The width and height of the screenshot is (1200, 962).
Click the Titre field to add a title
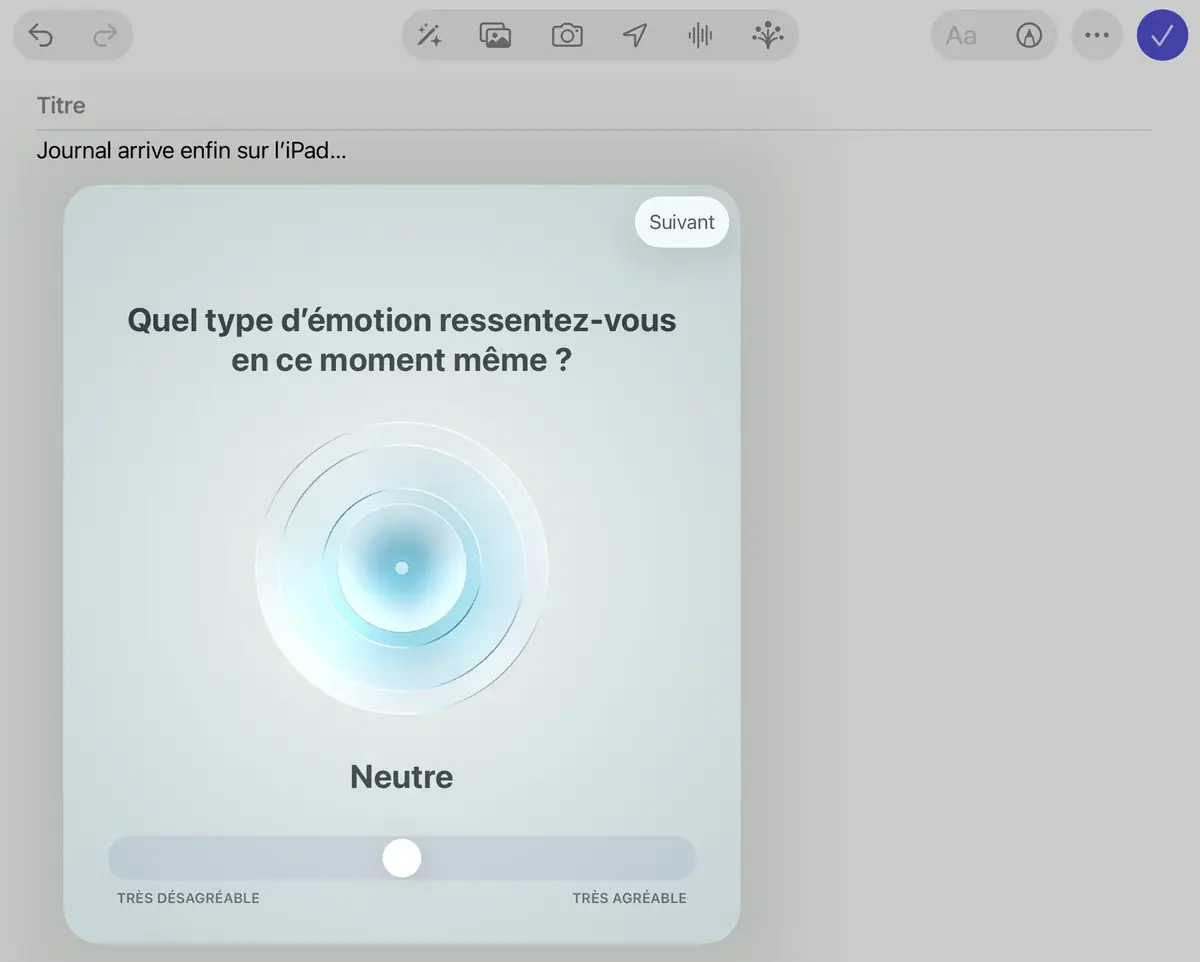pyautogui.click(x=61, y=105)
